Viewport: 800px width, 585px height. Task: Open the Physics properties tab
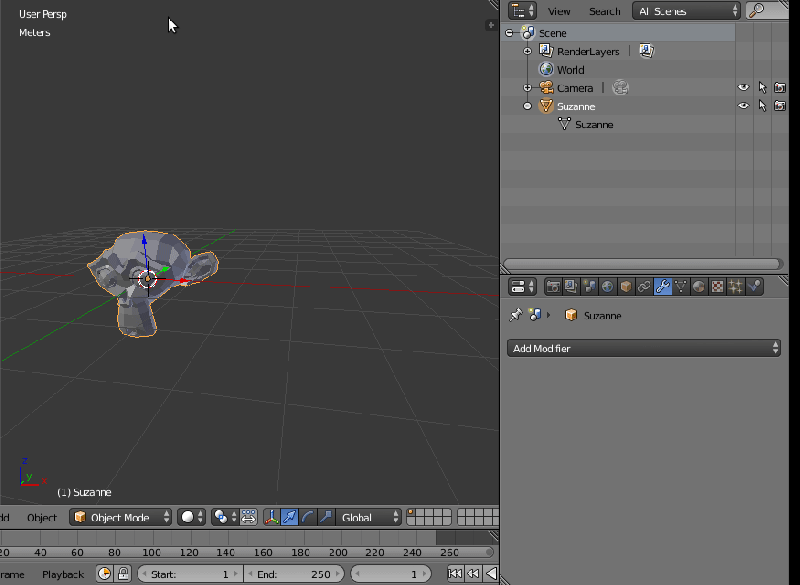(754, 287)
